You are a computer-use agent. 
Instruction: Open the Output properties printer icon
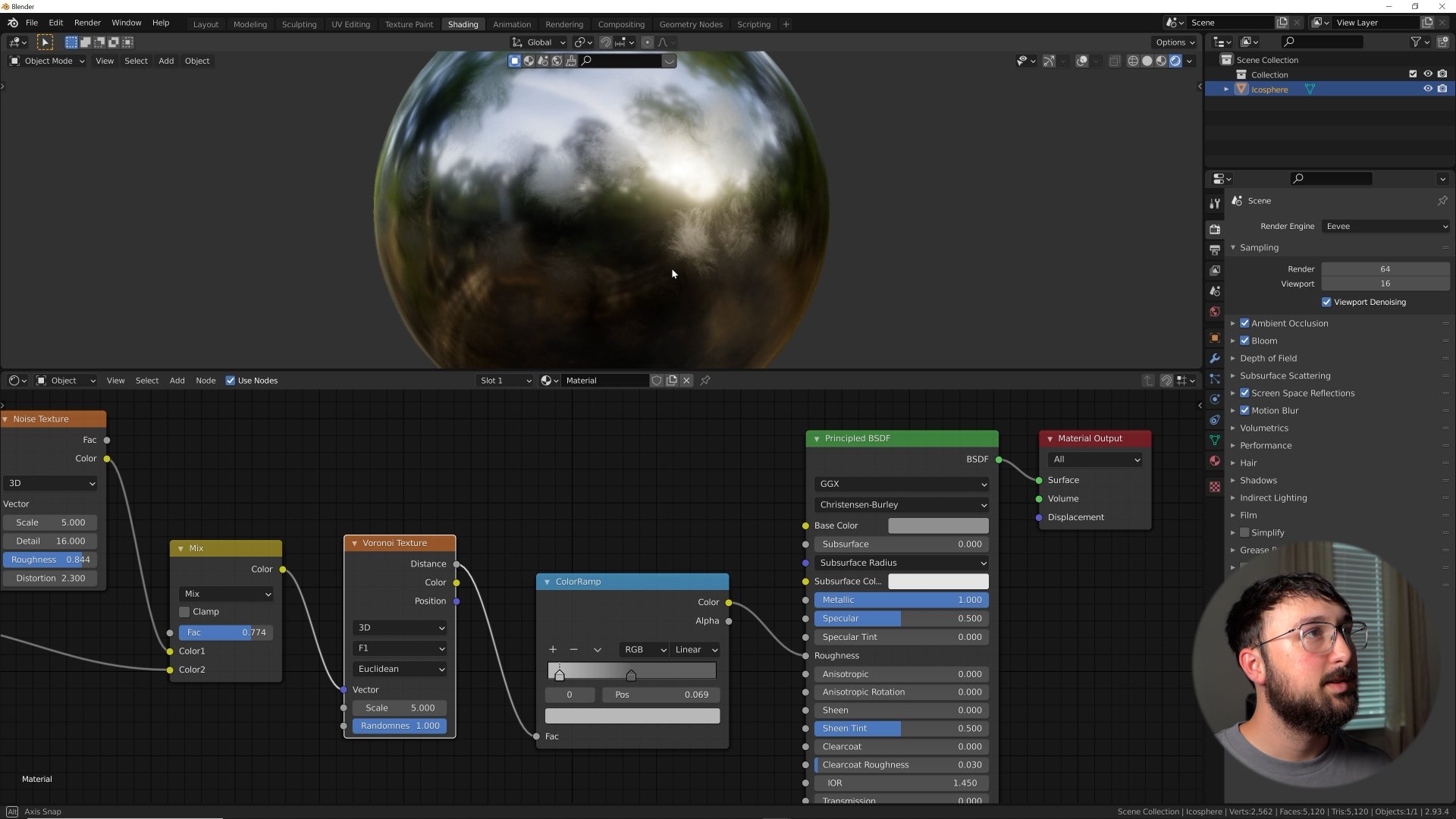click(x=1215, y=249)
